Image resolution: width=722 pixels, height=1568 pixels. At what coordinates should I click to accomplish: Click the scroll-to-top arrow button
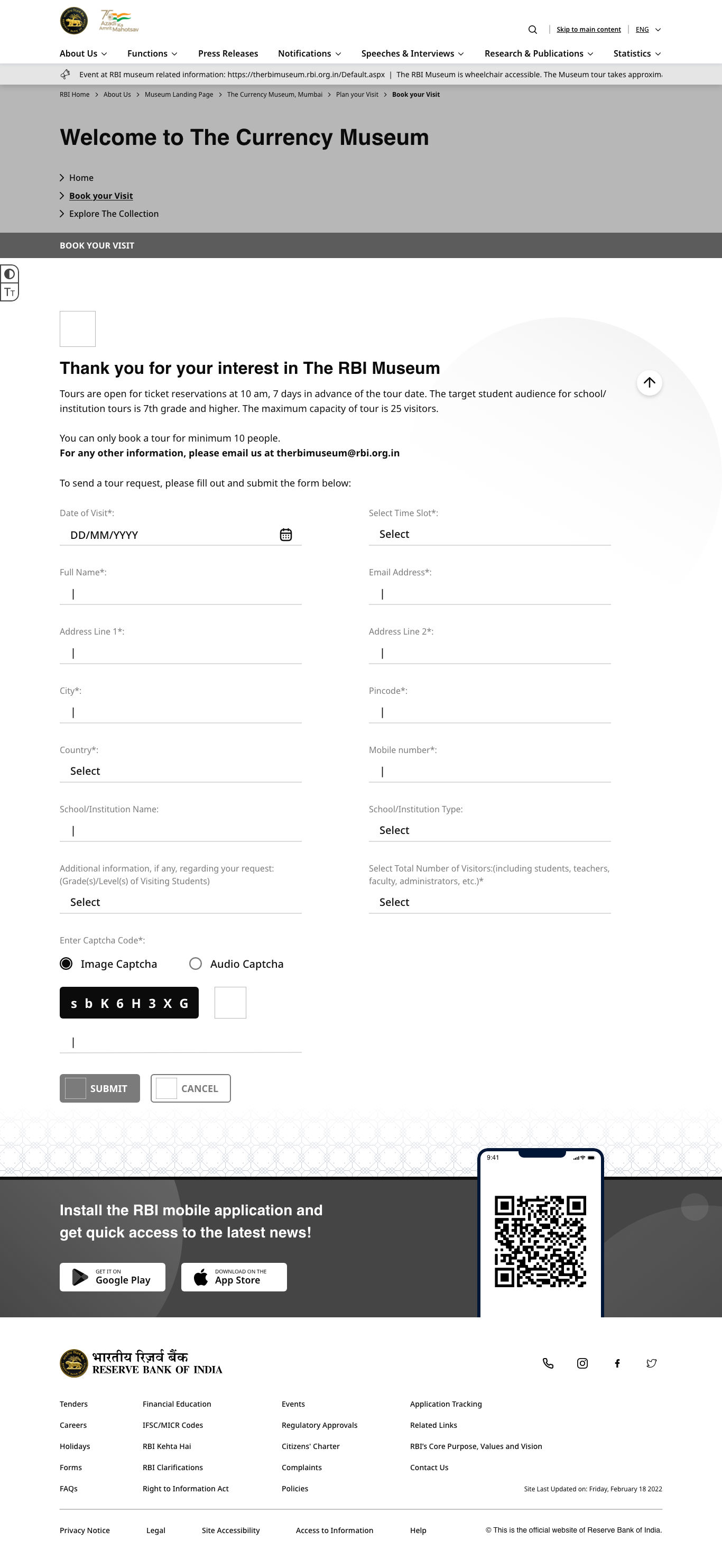pyautogui.click(x=649, y=383)
